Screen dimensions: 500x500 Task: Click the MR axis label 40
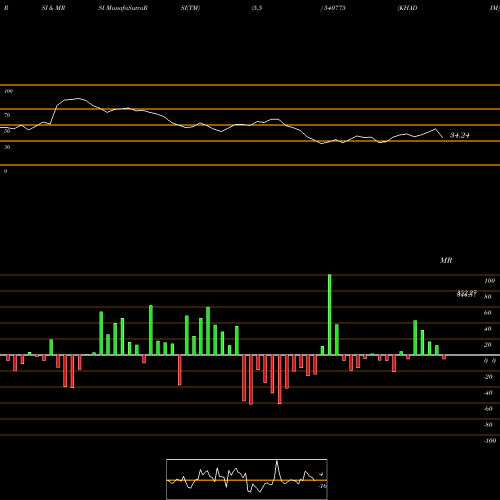[x=488, y=329]
